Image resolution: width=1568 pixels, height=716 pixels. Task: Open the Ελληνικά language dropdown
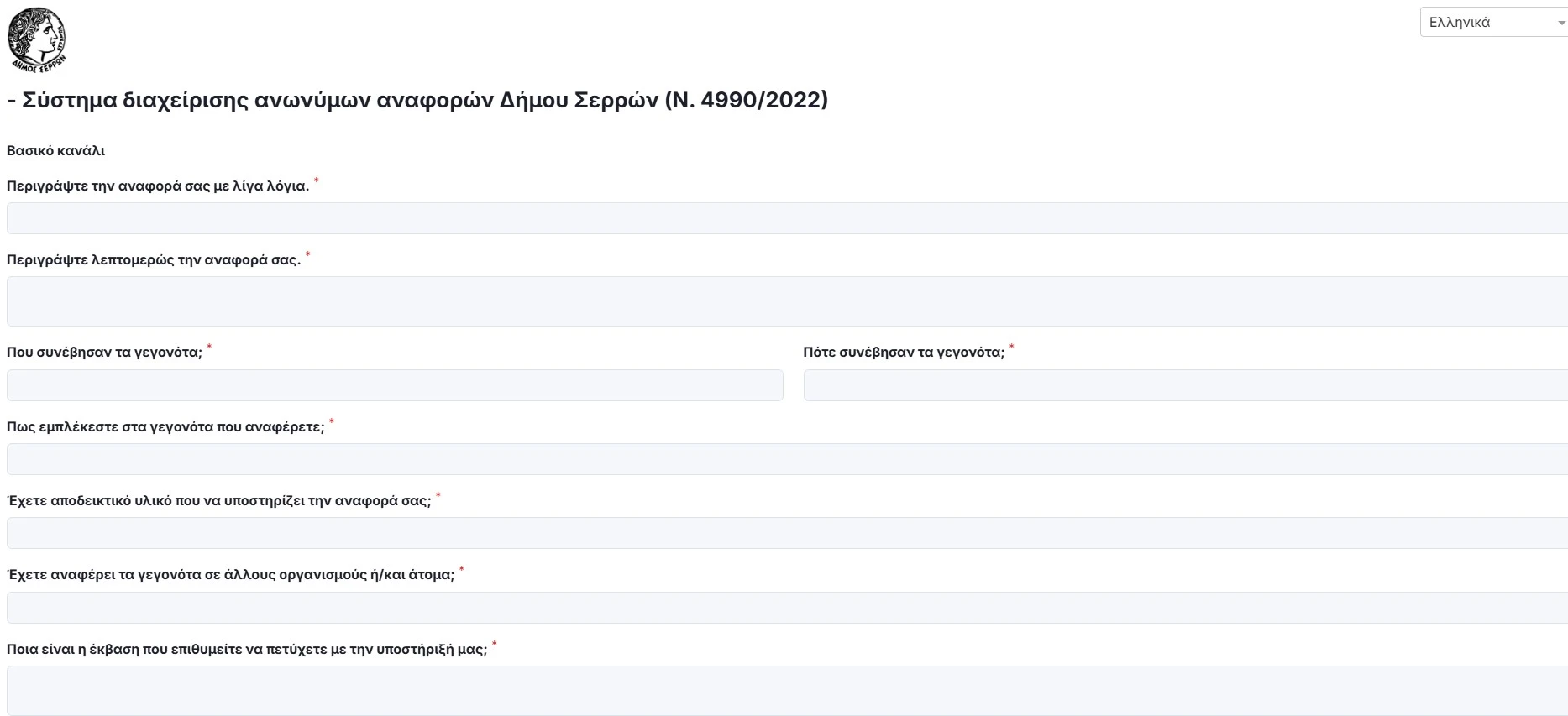[x=1492, y=23]
